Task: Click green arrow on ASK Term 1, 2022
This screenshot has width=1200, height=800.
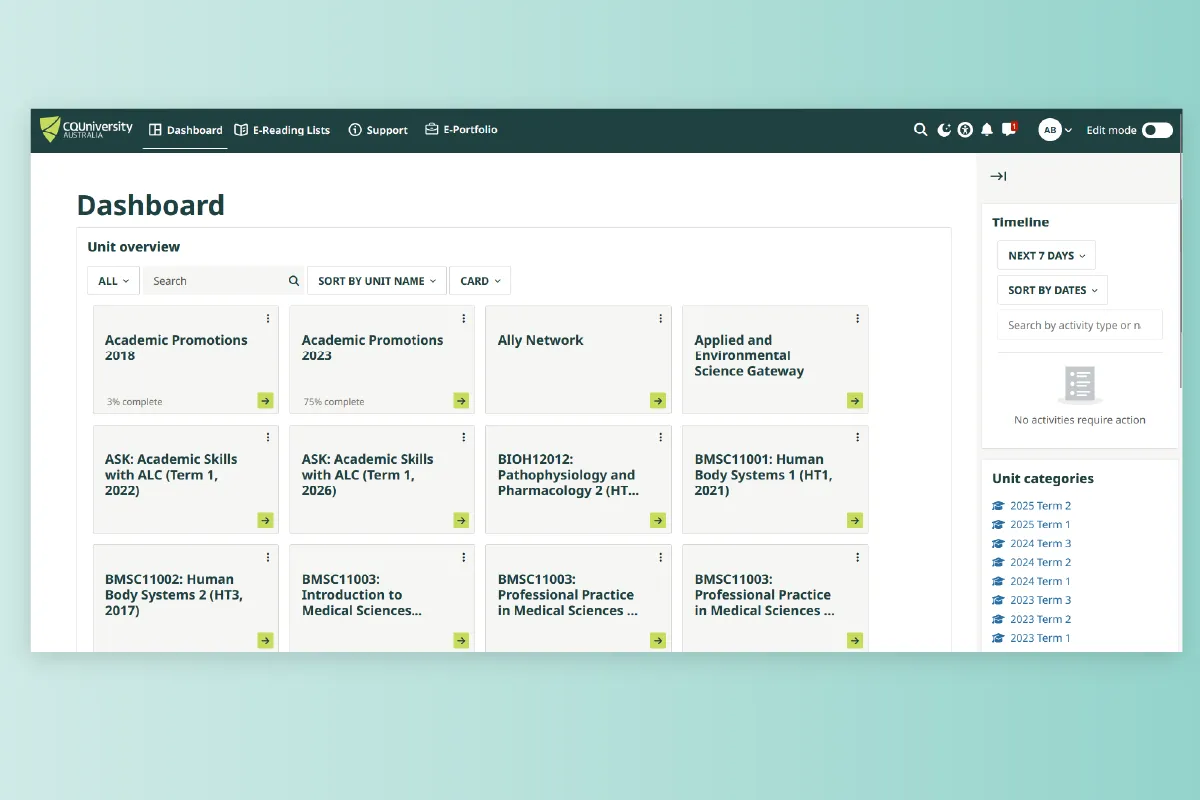Action: coord(265,520)
